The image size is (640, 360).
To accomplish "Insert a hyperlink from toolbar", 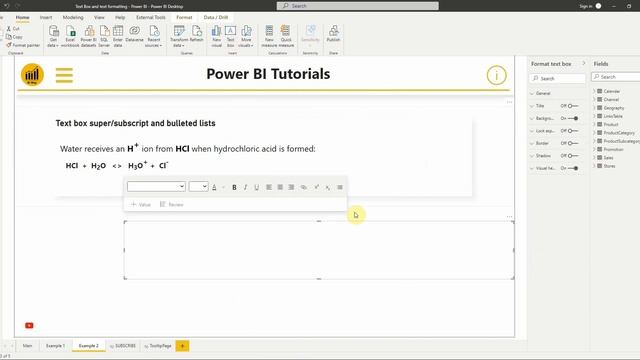I will click(304, 187).
